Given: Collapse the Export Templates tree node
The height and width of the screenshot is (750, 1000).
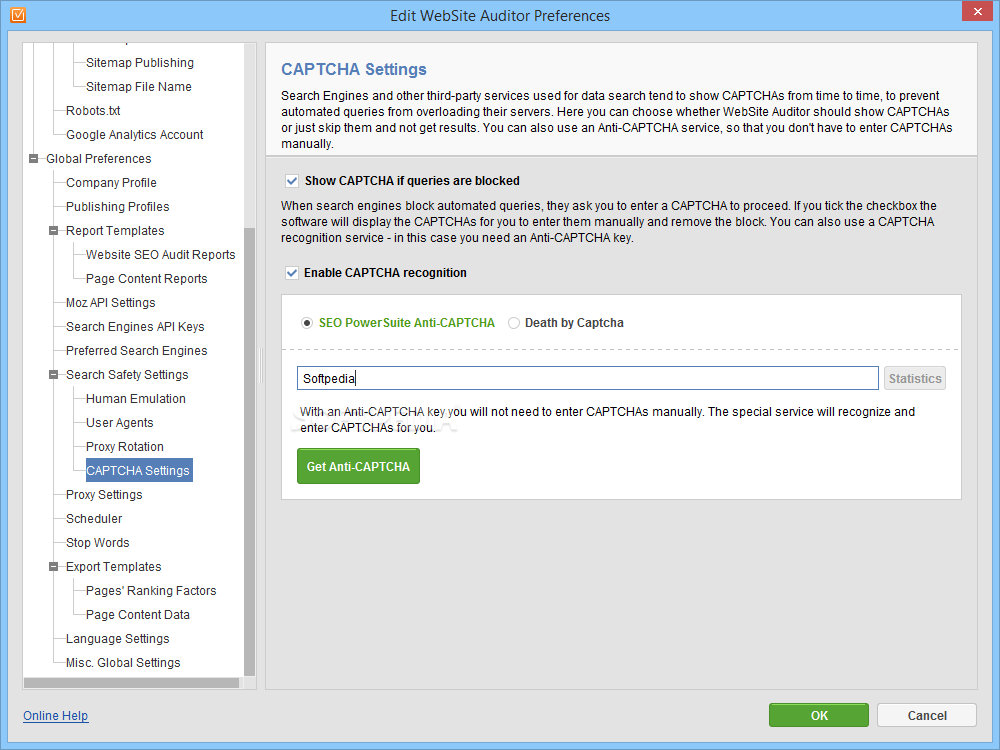Looking at the screenshot, I should 54,567.
